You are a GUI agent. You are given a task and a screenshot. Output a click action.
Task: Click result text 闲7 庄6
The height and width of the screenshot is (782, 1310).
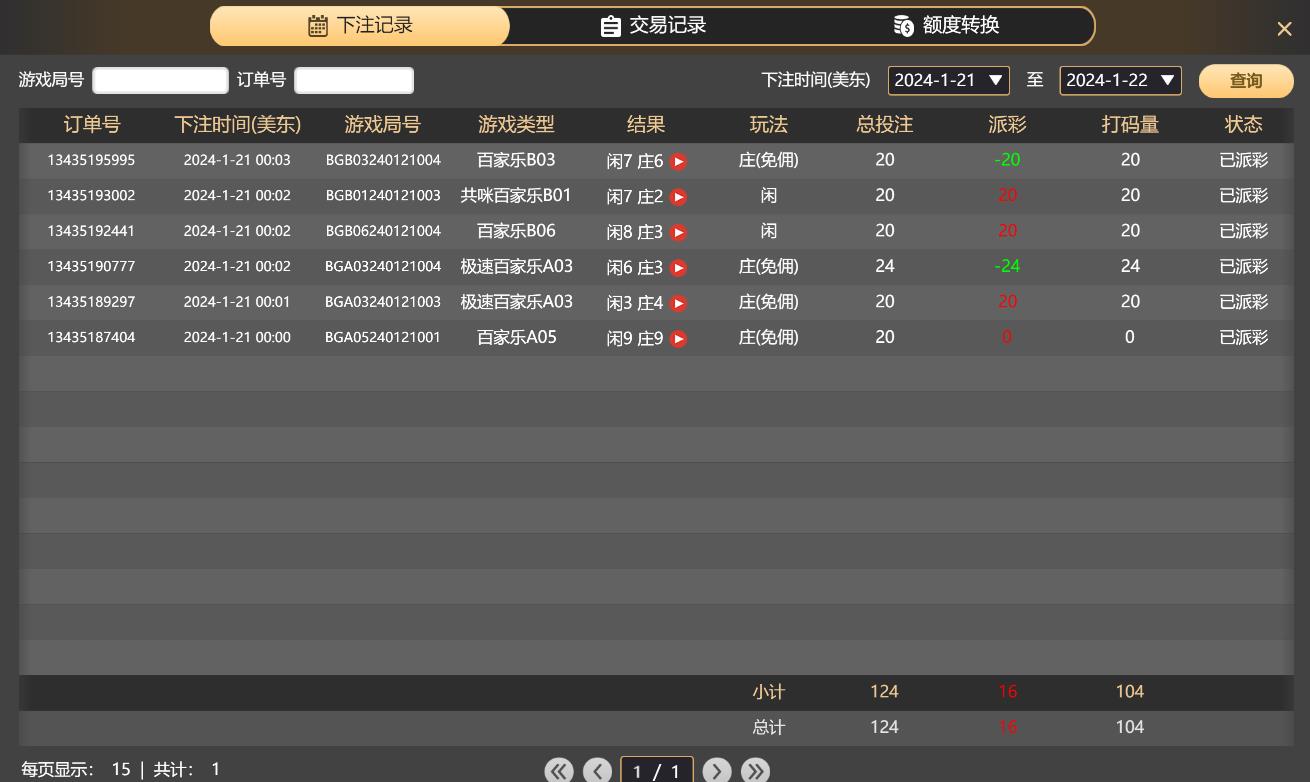pyautogui.click(x=635, y=161)
